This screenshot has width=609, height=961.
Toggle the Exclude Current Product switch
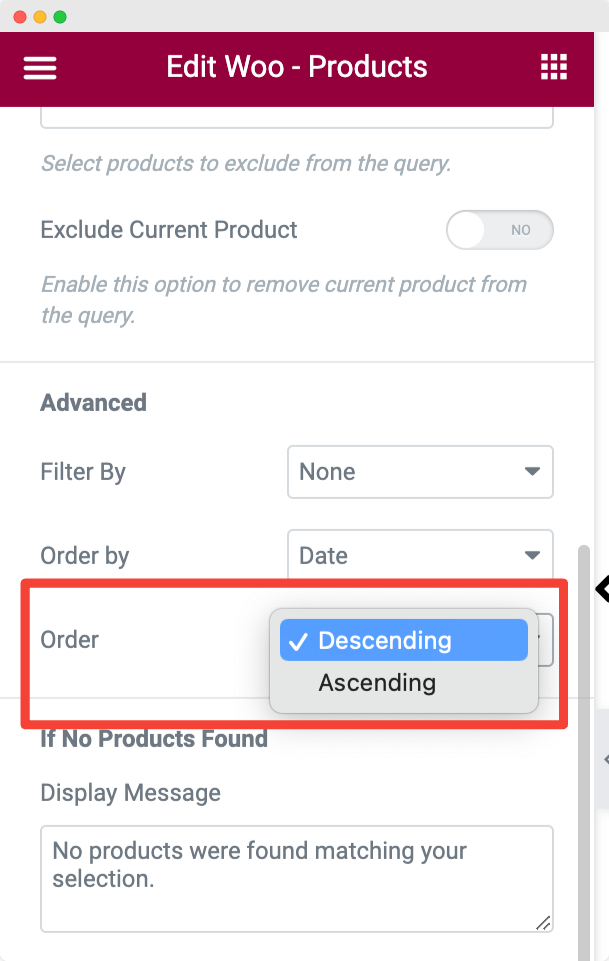pyautogui.click(x=499, y=230)
